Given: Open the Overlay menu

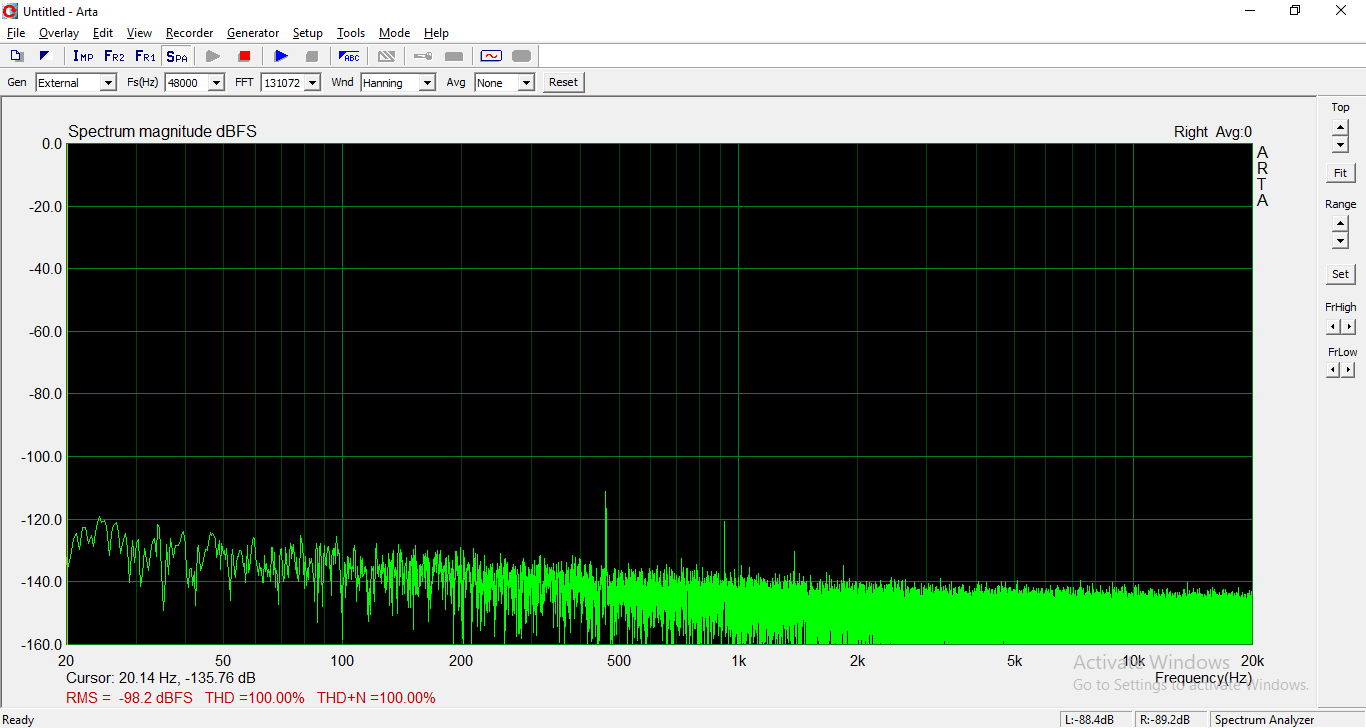Looking at the screenshot, I should [x=59, y=33].
